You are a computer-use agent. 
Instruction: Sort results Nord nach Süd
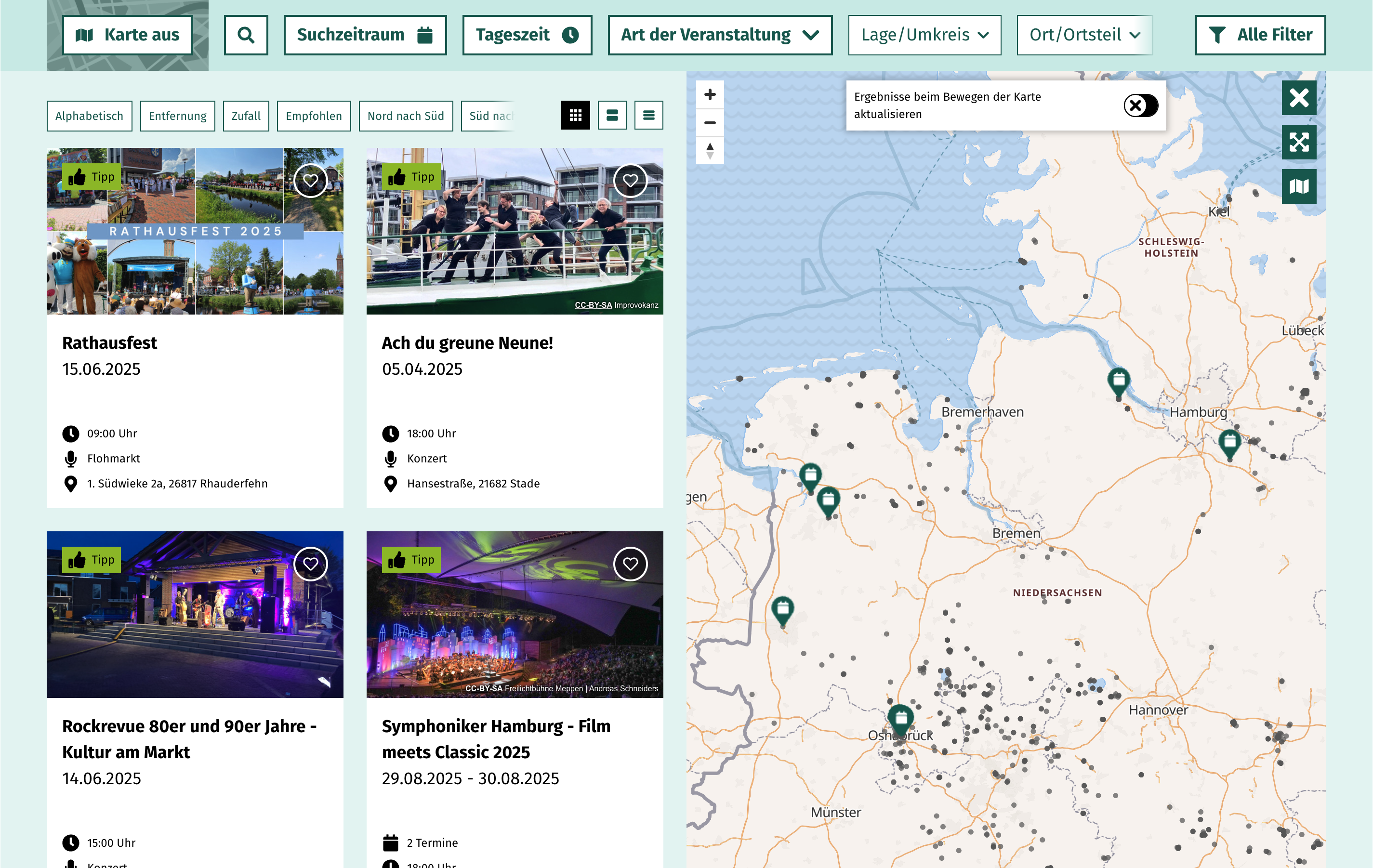pos(406,116)
